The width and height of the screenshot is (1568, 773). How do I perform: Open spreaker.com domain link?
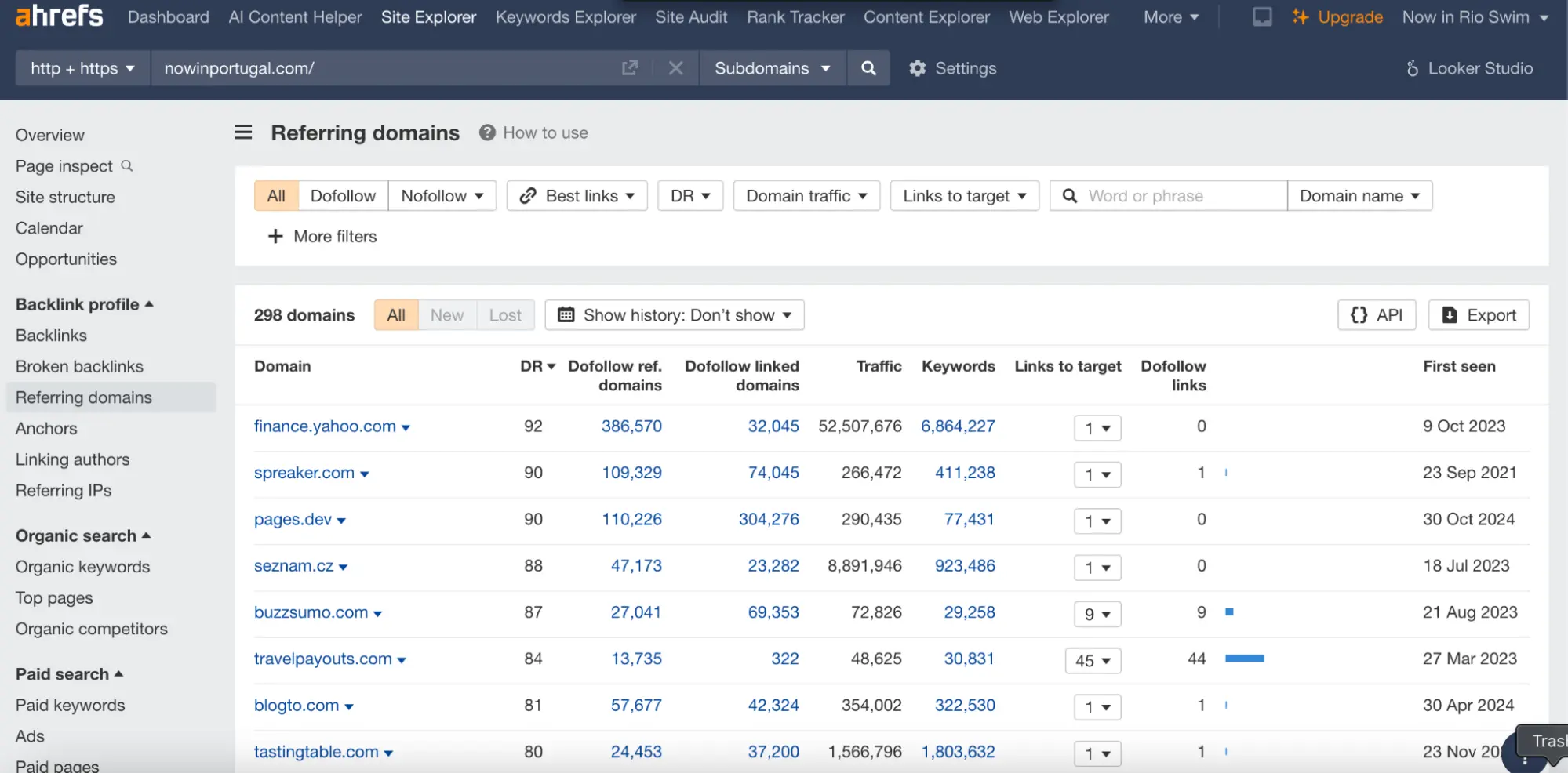tap(304, 472)
